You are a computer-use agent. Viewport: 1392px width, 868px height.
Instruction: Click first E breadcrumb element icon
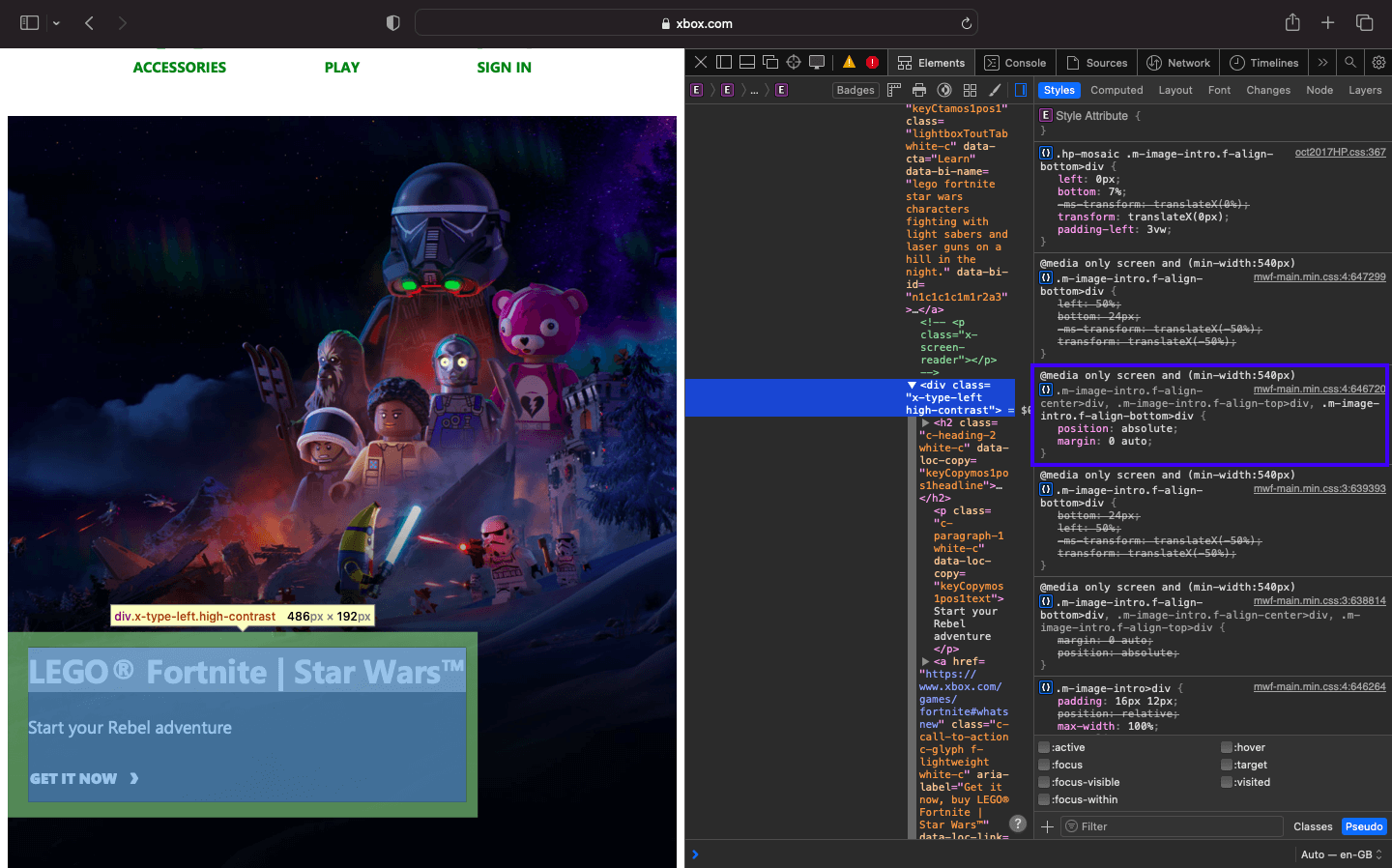(696, 90)
